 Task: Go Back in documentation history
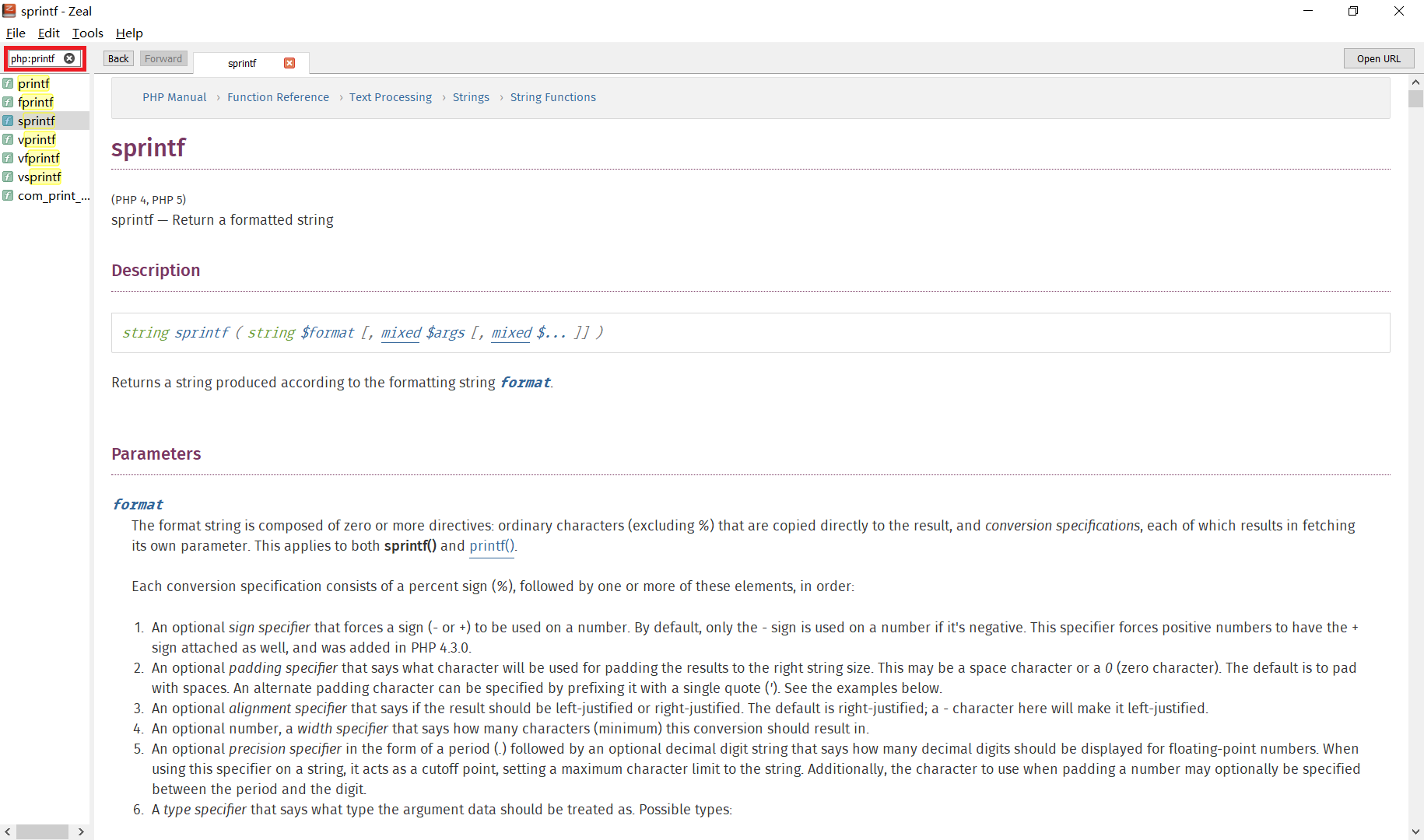(118, 58)
